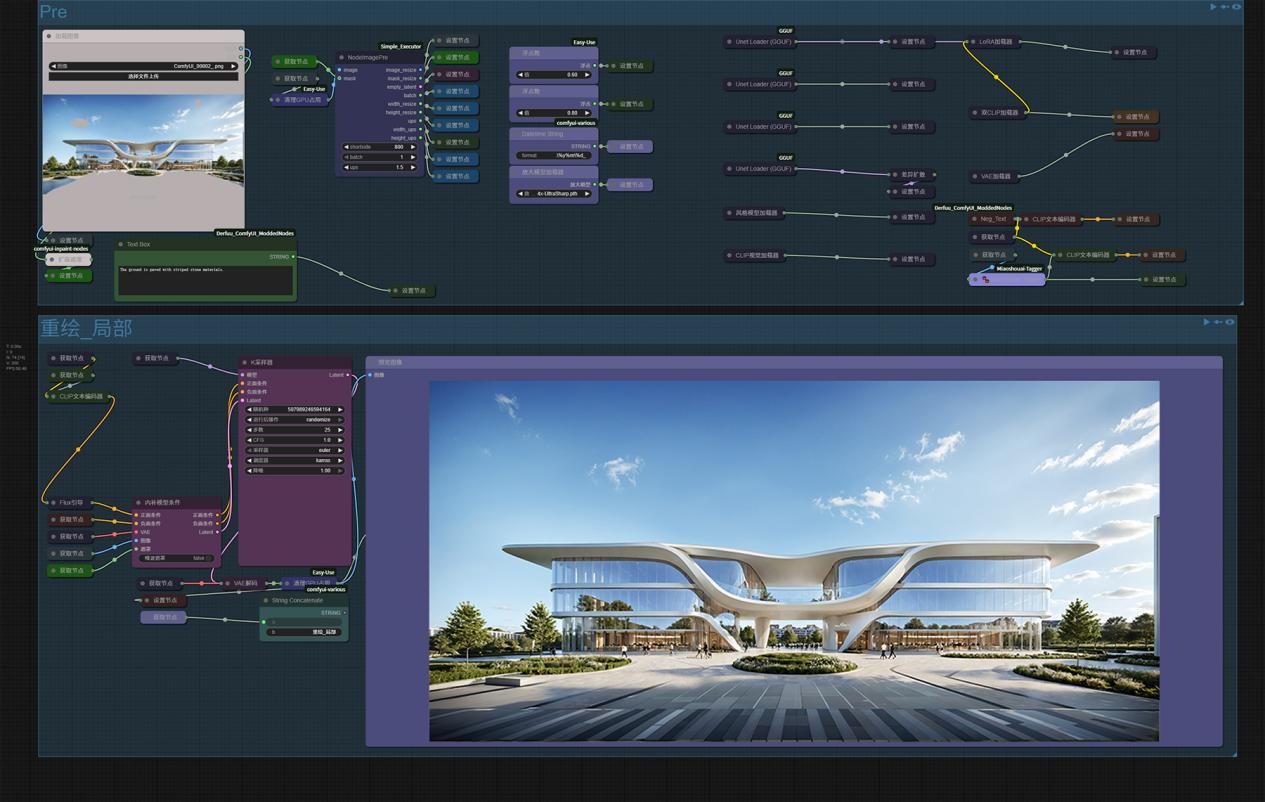The height and width of the screenshot is (802, 1265).
Task: Decrease the shortside value with left arrow
Action: (x=347, y=147)
